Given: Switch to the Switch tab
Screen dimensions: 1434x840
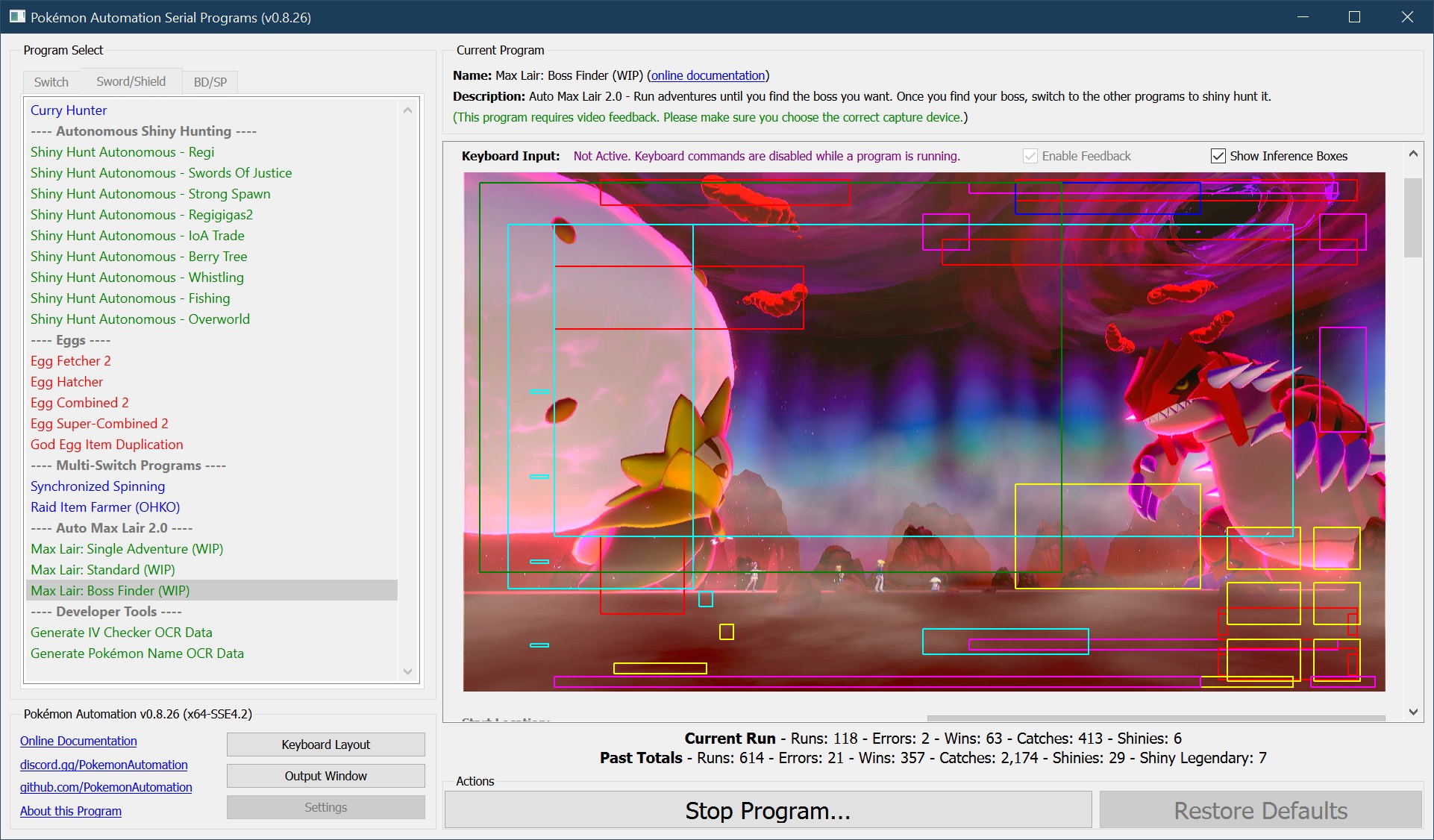Looking at the screenshot, I should [x=51, y=82].
